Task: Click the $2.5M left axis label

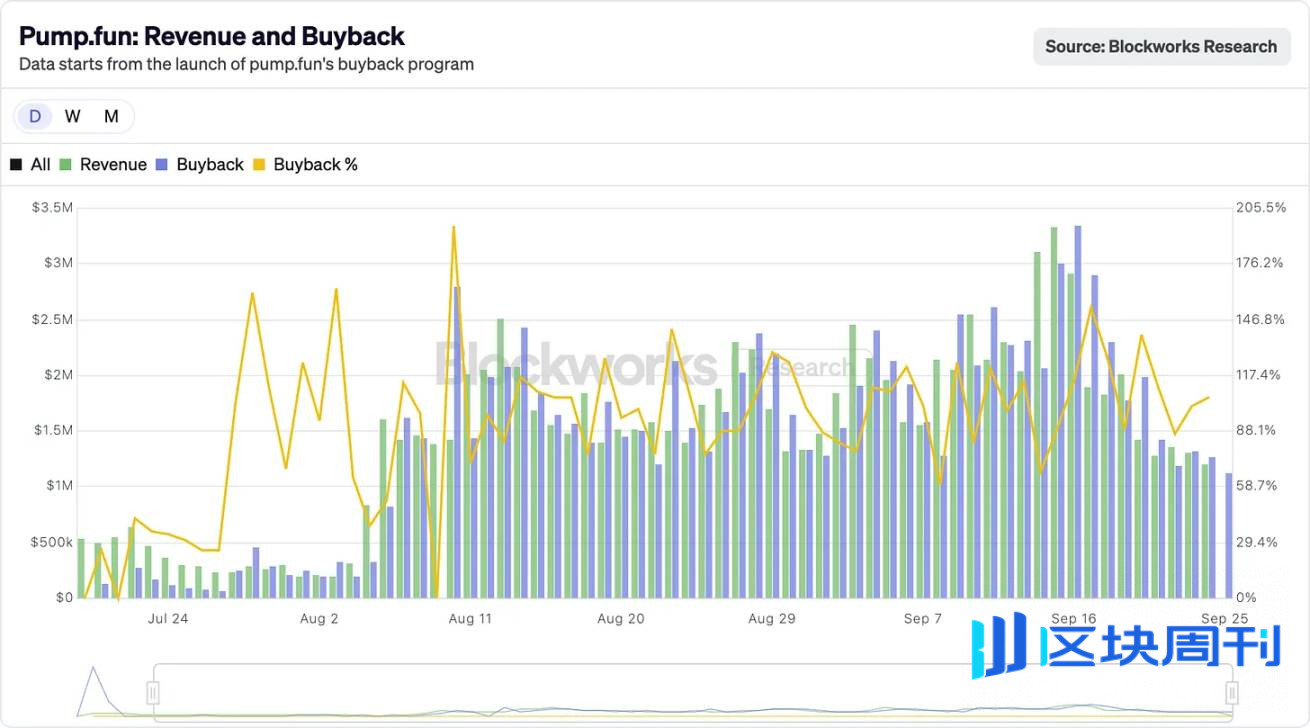Action: click(53, 319)
